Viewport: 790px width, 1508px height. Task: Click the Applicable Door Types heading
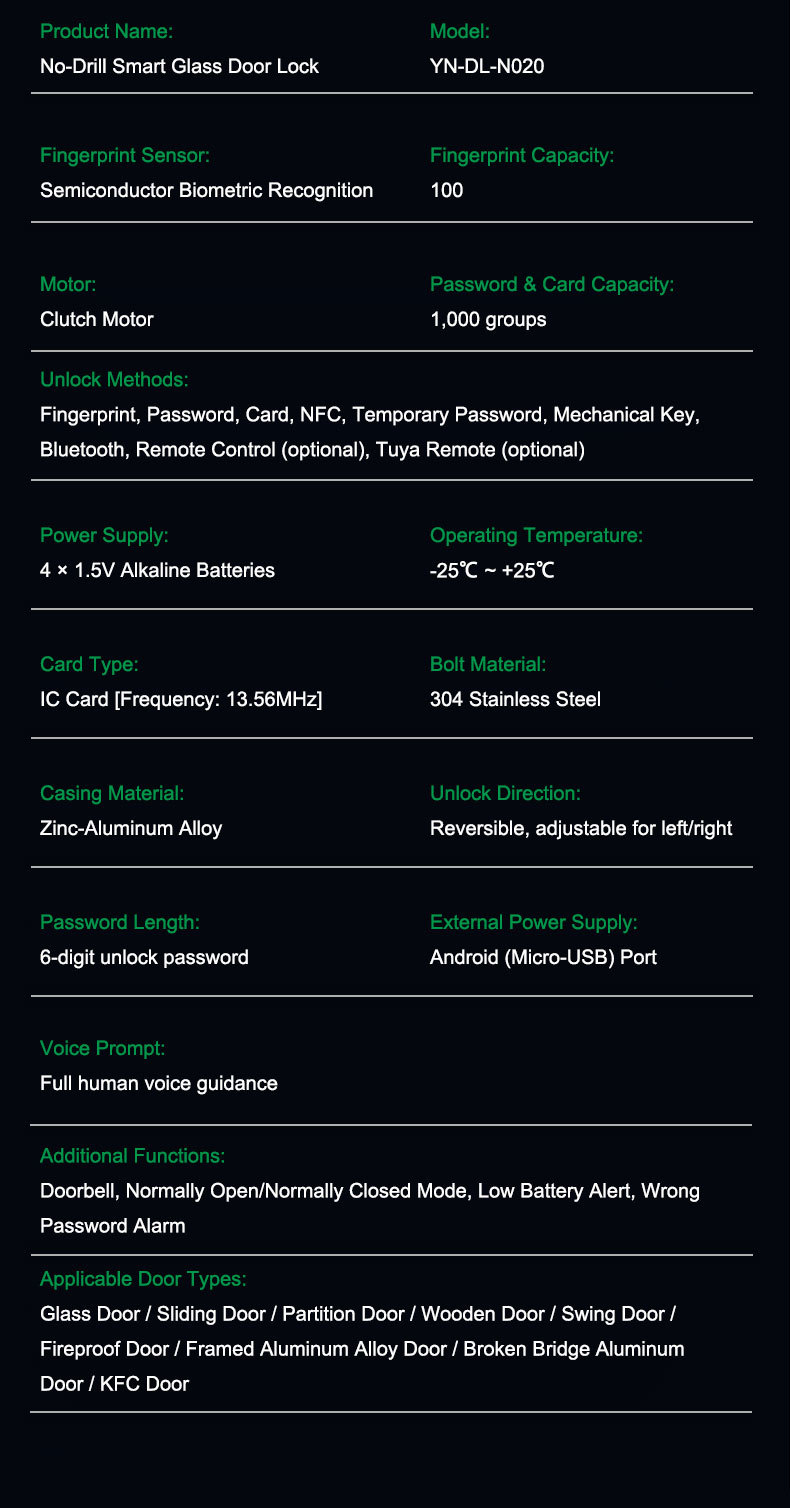pos(143,1279)
